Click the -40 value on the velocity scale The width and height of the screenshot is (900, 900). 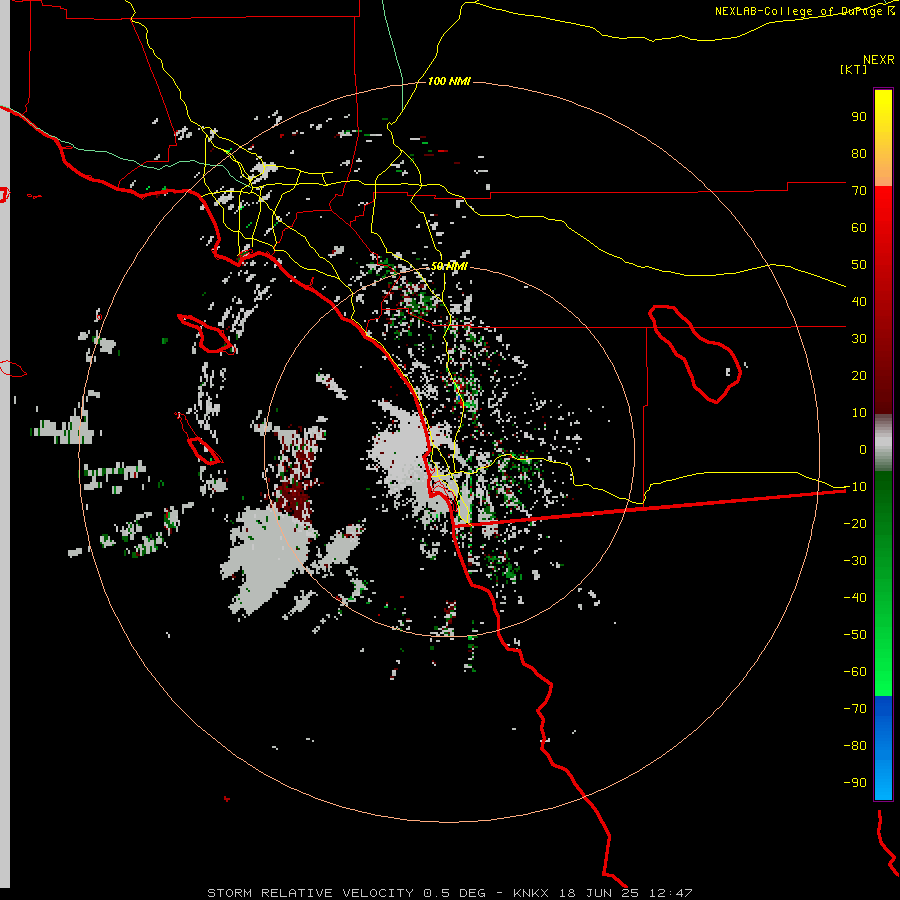855,598
